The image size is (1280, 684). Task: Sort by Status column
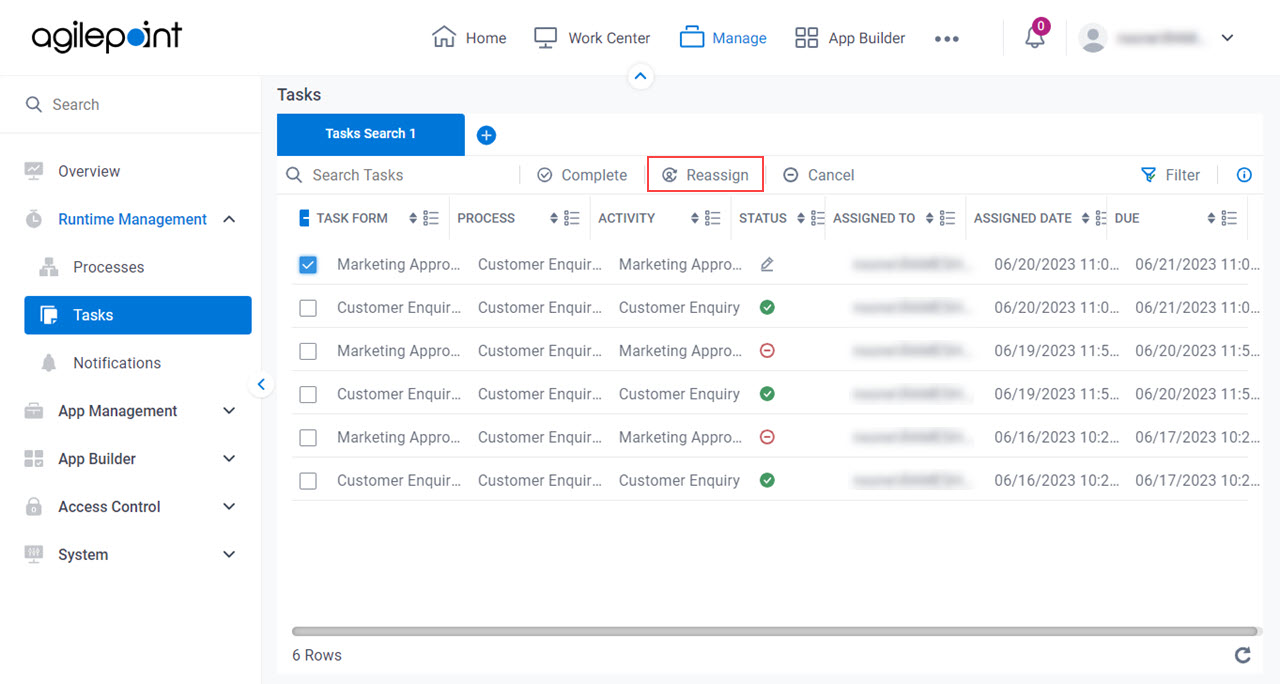click(x=801, y=218)
